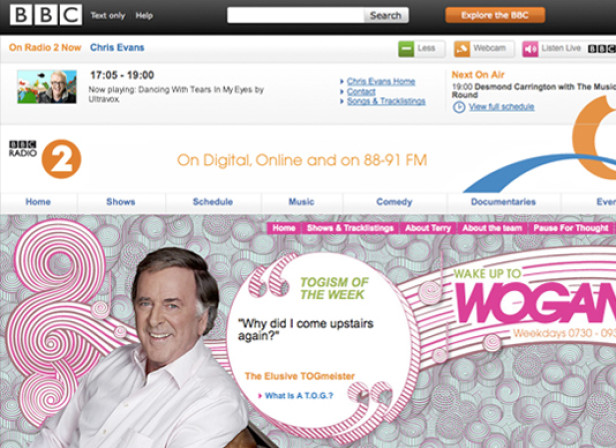The image size is (616, 448).
Task: Click the On Radio 2 Now label
Action: point(45,48)
